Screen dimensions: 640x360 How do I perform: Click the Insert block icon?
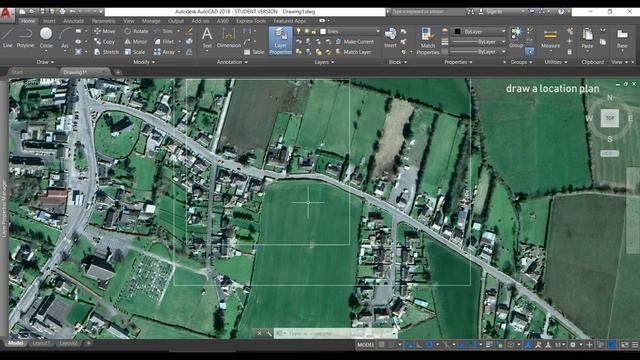coord(390,38)
